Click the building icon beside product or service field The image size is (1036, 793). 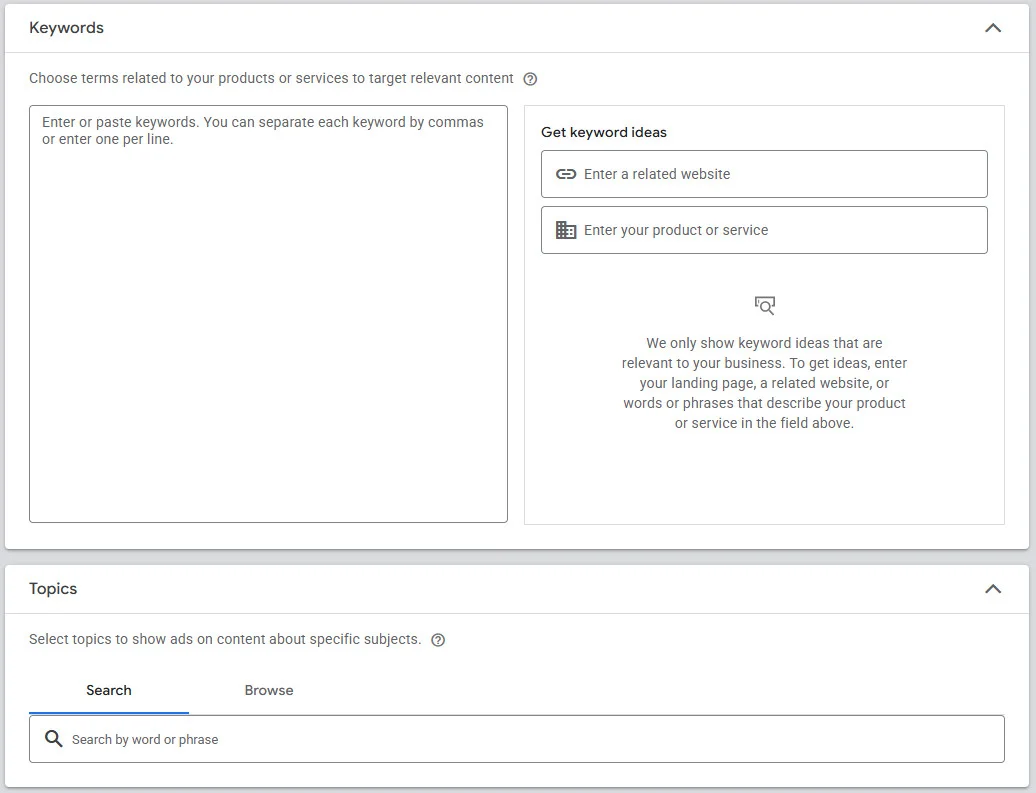click(x=566, y=230)
